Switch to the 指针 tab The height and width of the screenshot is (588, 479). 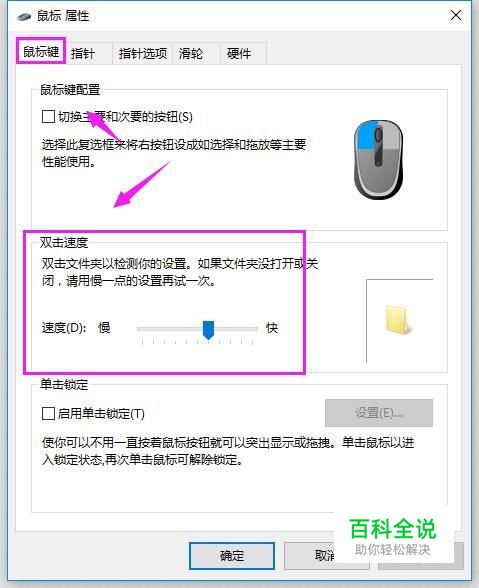click(83, 53)
